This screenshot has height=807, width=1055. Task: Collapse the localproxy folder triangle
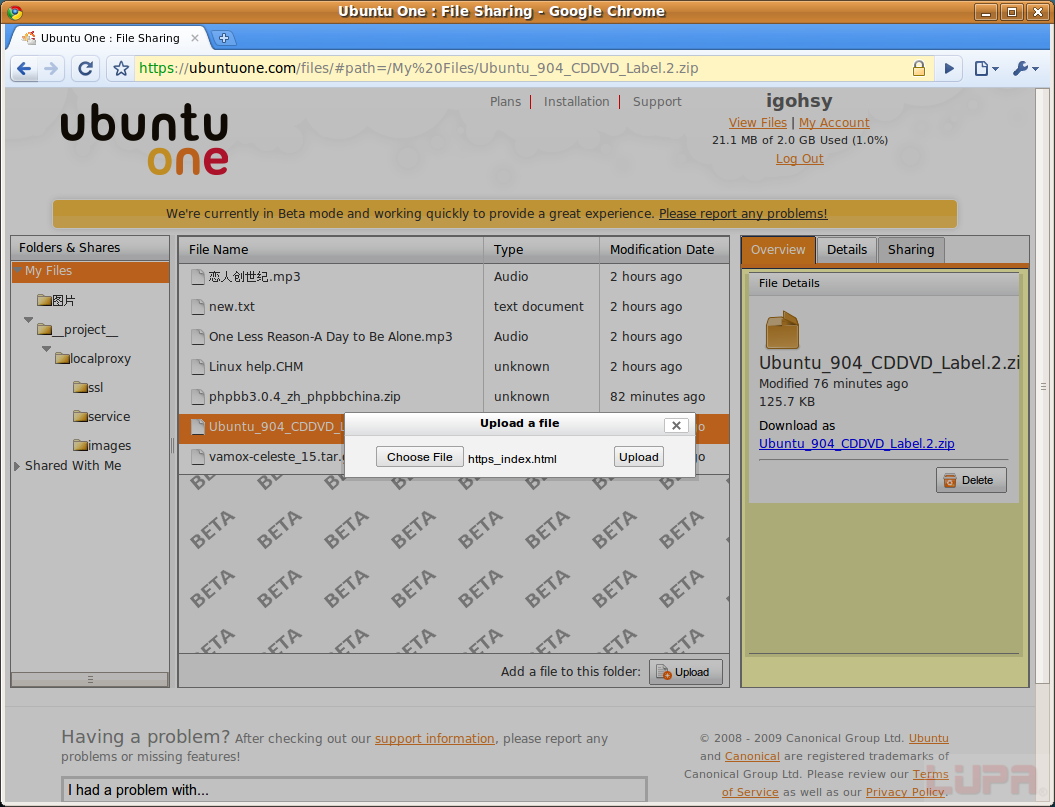click(x=46, y=349)
